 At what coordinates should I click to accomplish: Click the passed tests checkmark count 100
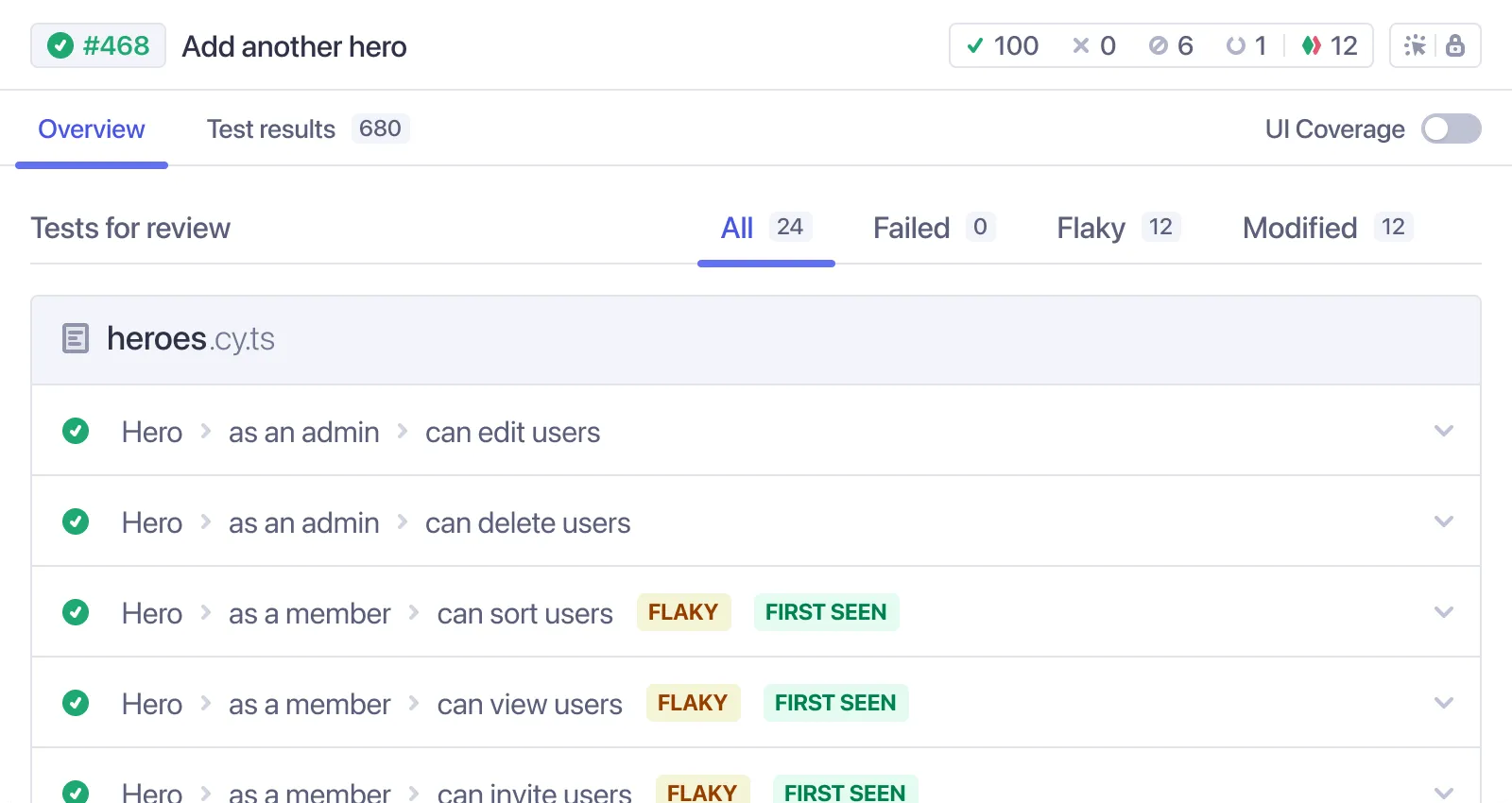coord(1002,45)
